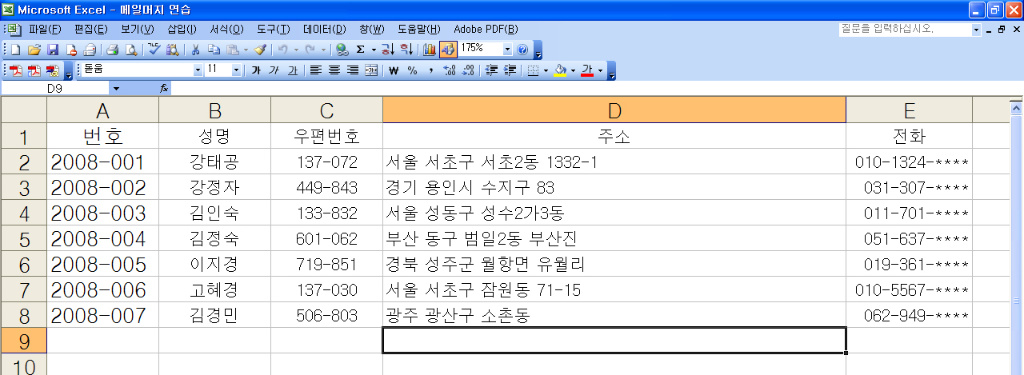This screenshot has height=375, width=1024.
Task: Decrease decimal places icon
Action: 468,71
